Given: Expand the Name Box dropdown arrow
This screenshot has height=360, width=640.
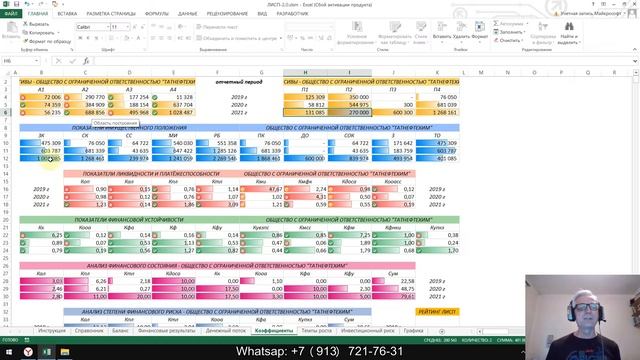Looking at the screenshot, I should (x=36, y=61).
